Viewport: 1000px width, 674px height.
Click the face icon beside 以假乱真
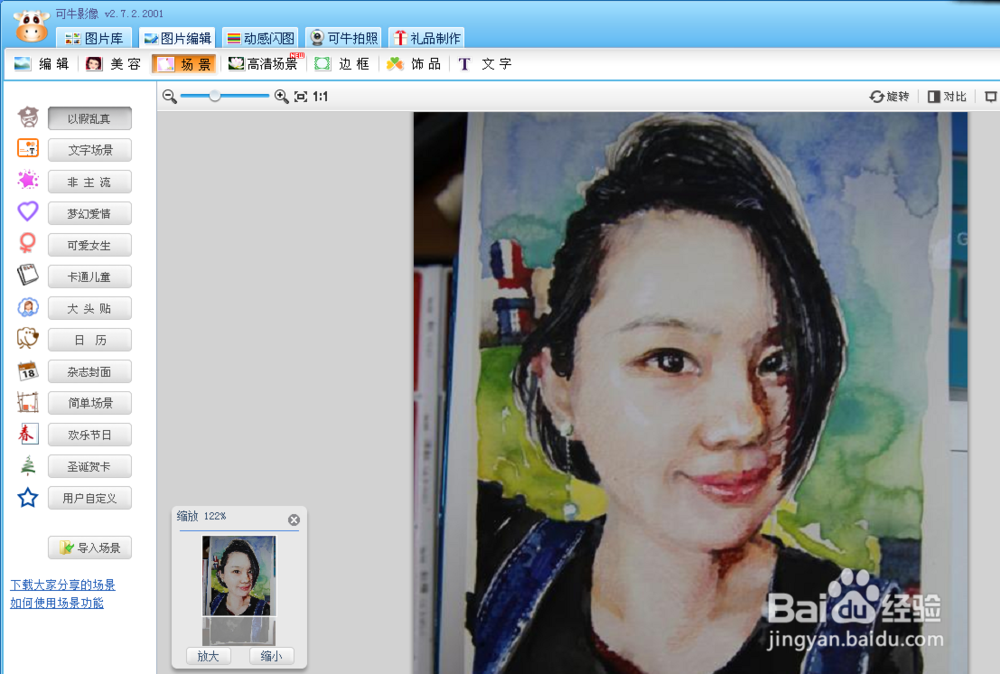pyautogui.click(x=28, y=117)
